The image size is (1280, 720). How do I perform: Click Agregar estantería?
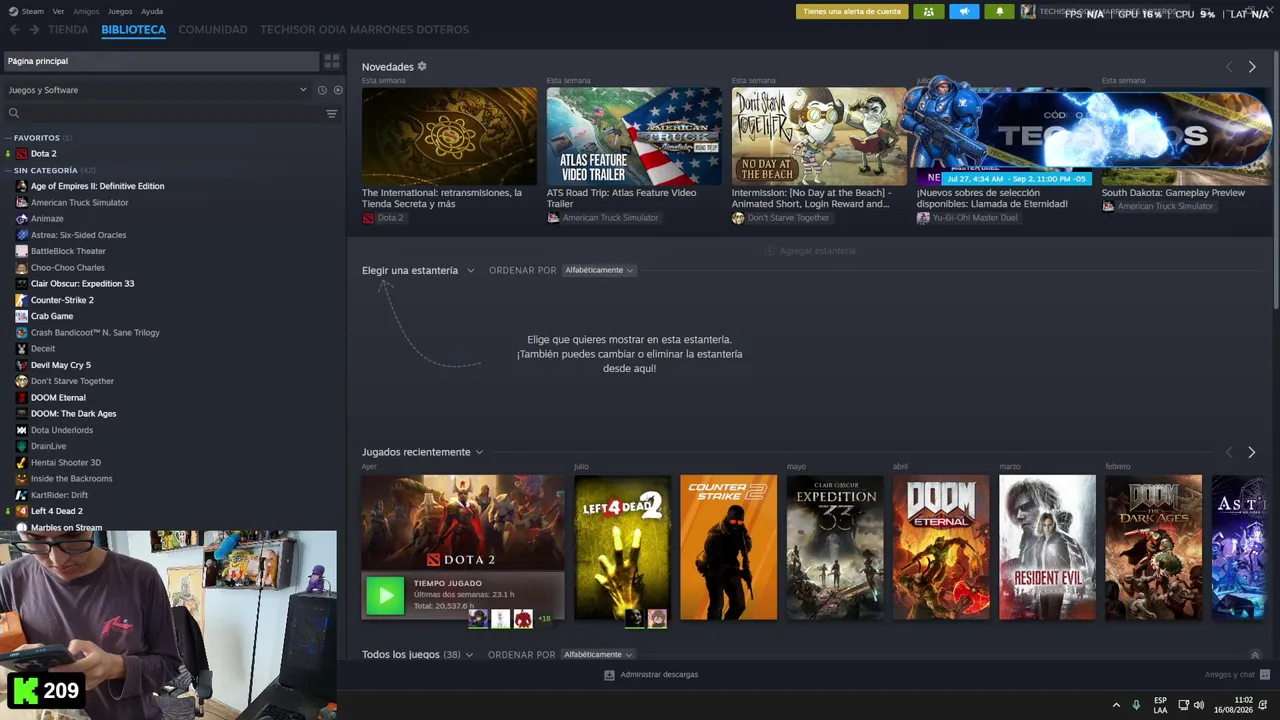tap(810, 251)
